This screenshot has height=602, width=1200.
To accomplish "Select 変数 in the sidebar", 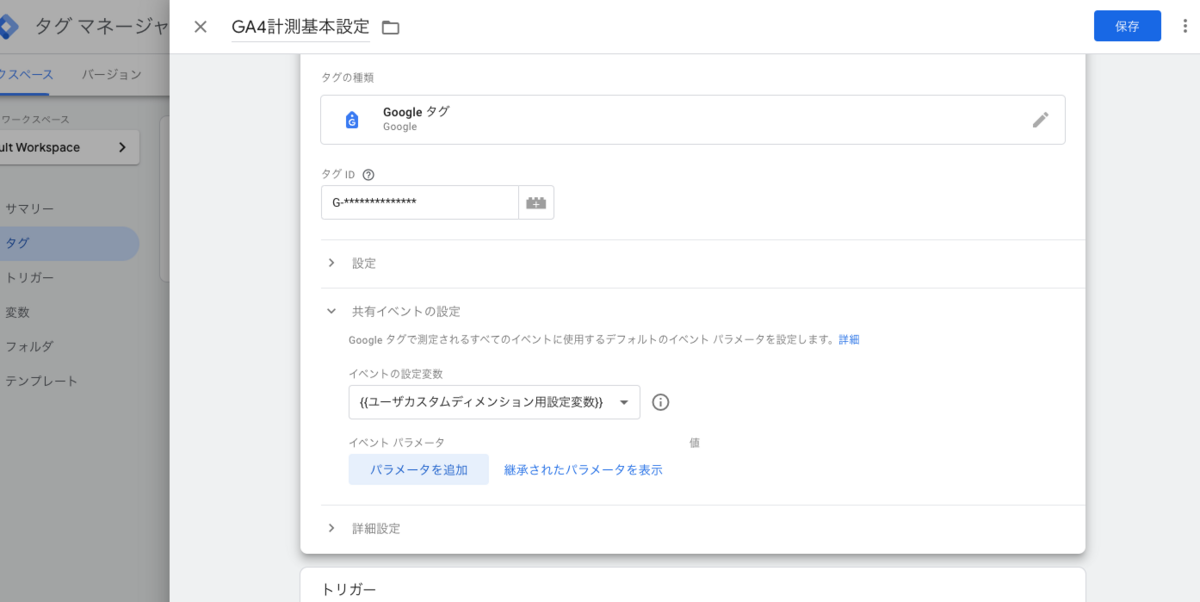I will [x=17, y=312].
